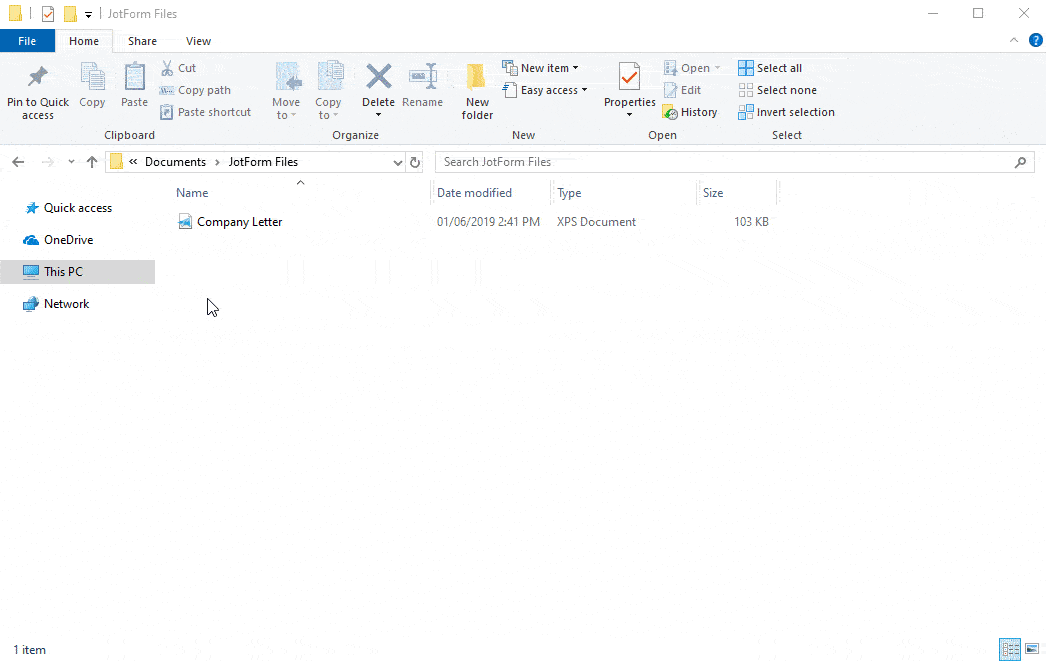1046x661 pixels.
Task: Open the Easy access dropdown
Action: click(546, 89)
